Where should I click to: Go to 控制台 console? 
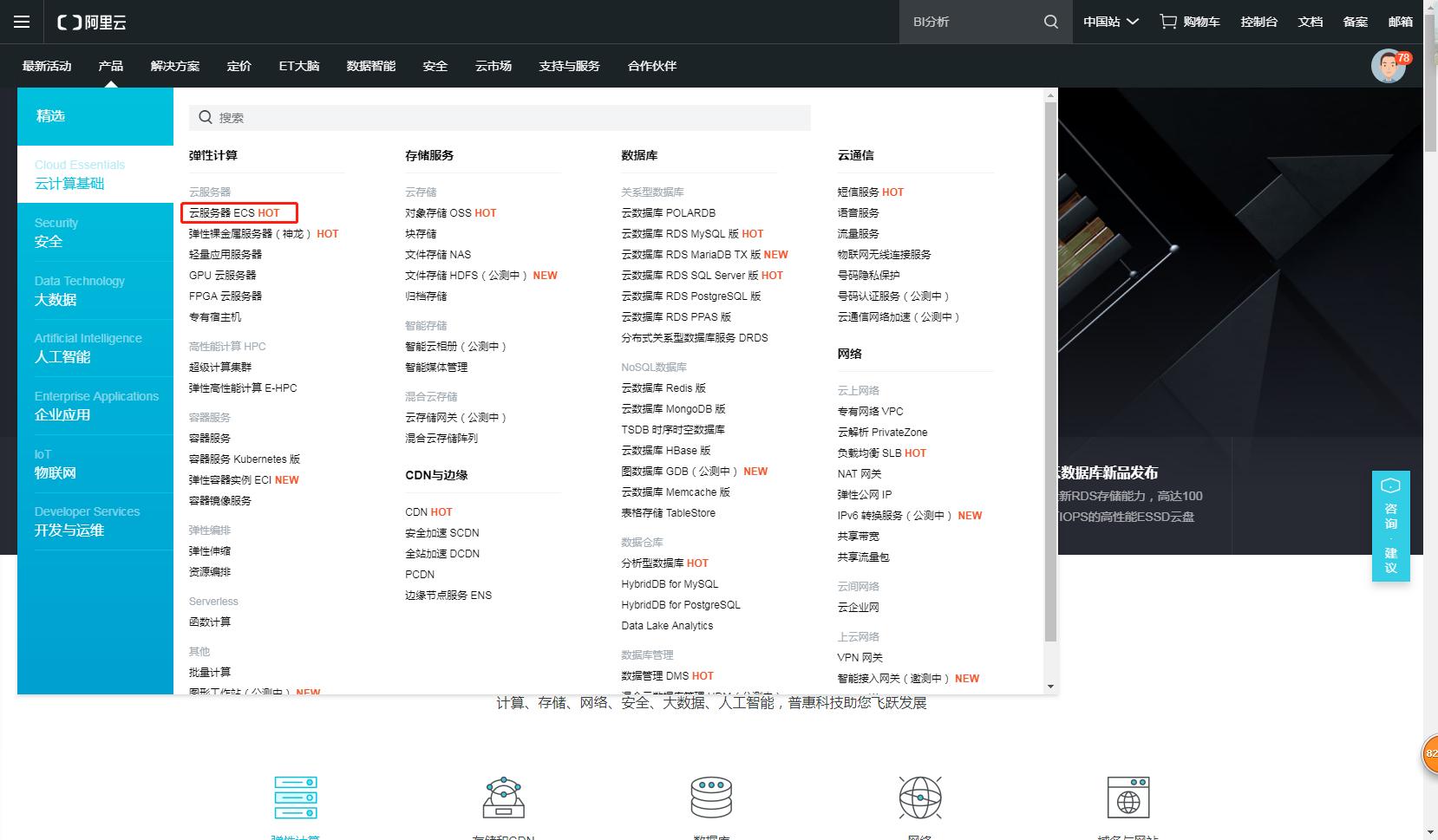coord(1259,22)
